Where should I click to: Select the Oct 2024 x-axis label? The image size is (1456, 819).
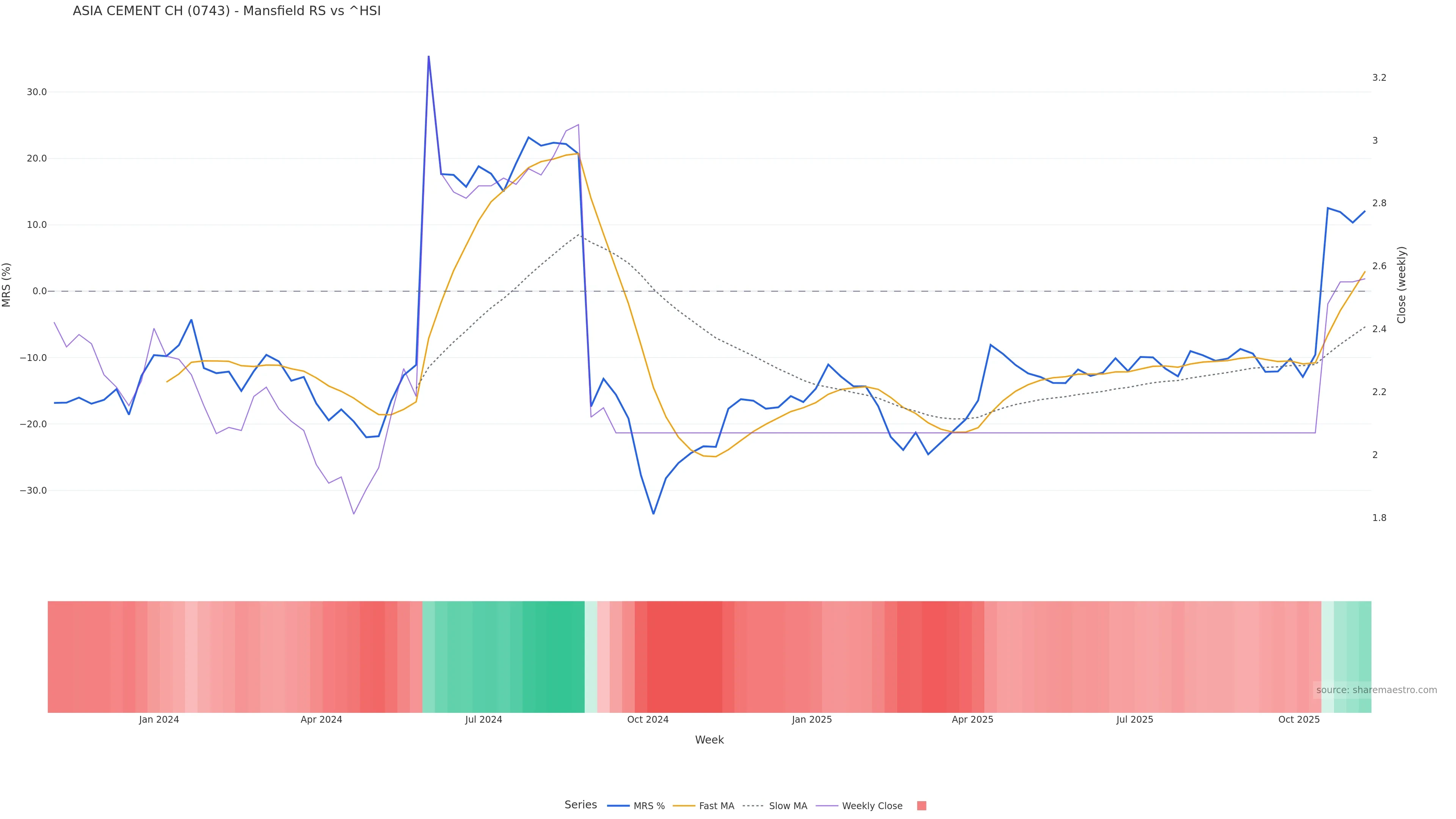648,720
